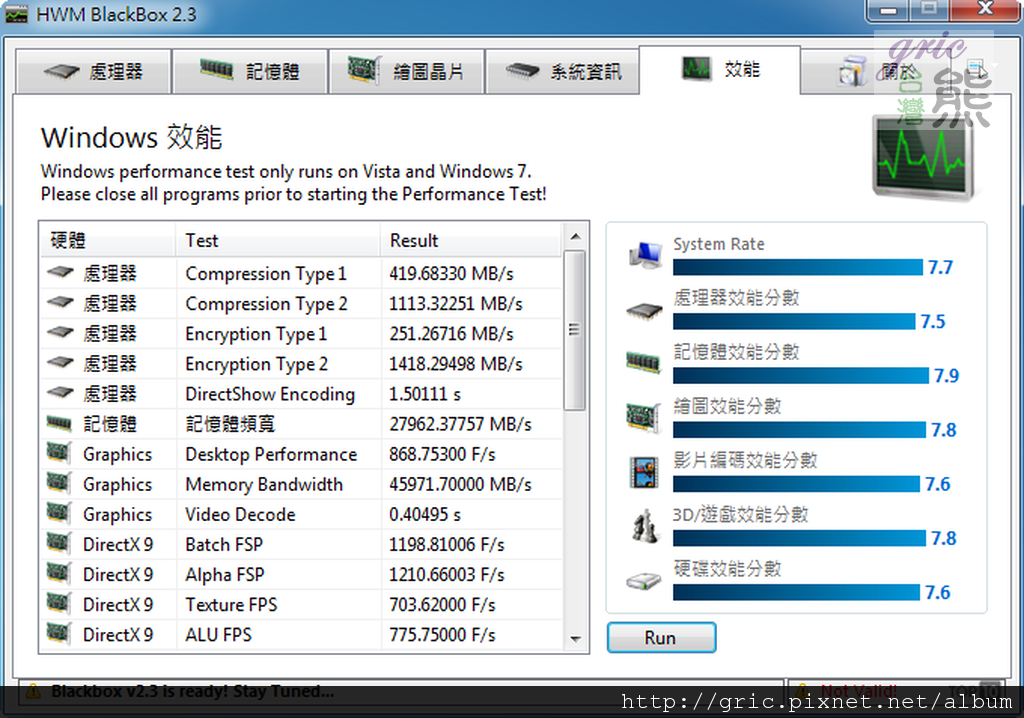Click the result value 27962.37757 MB/s
Viewport: 1024px width, 718px height.
[460, 424]
